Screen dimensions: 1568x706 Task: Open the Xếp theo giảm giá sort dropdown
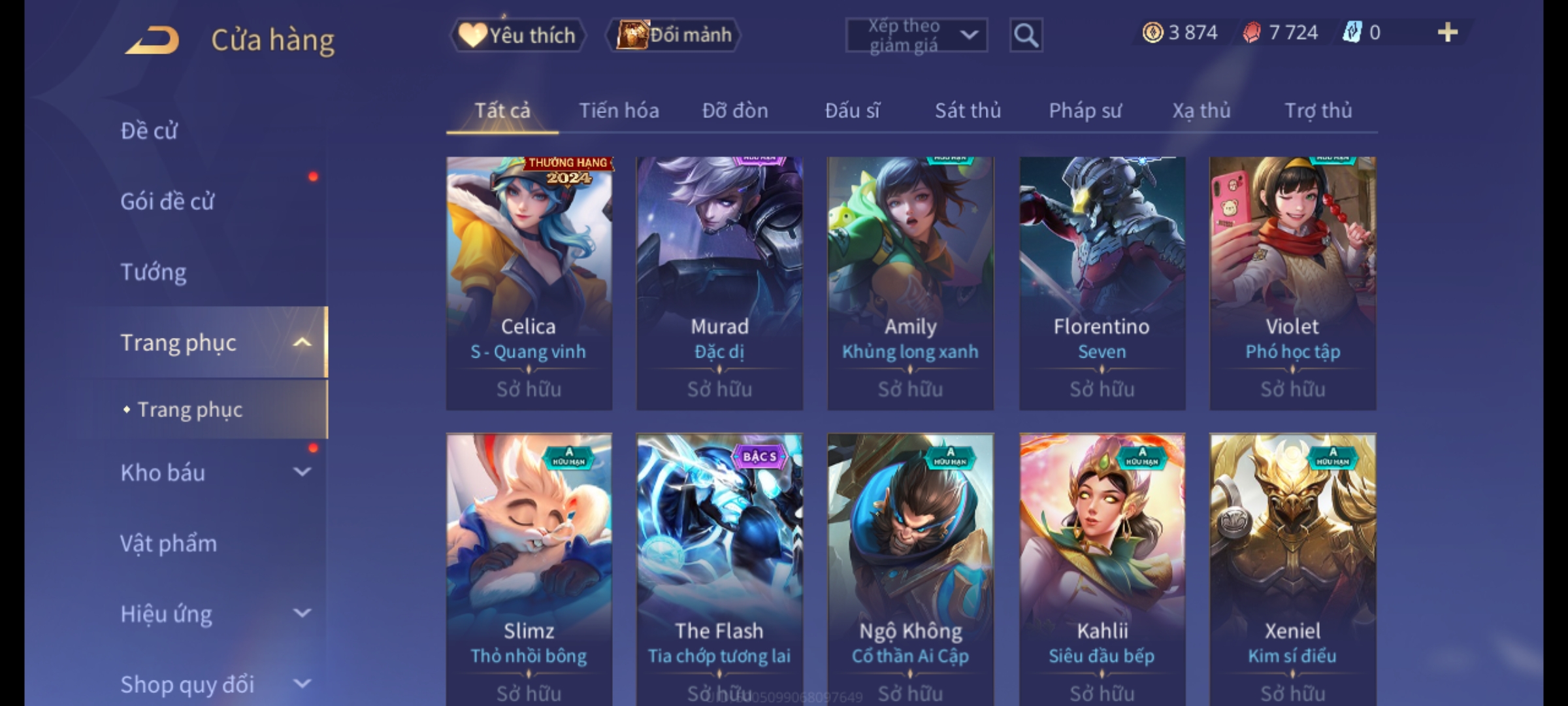[x=916, y=35]
